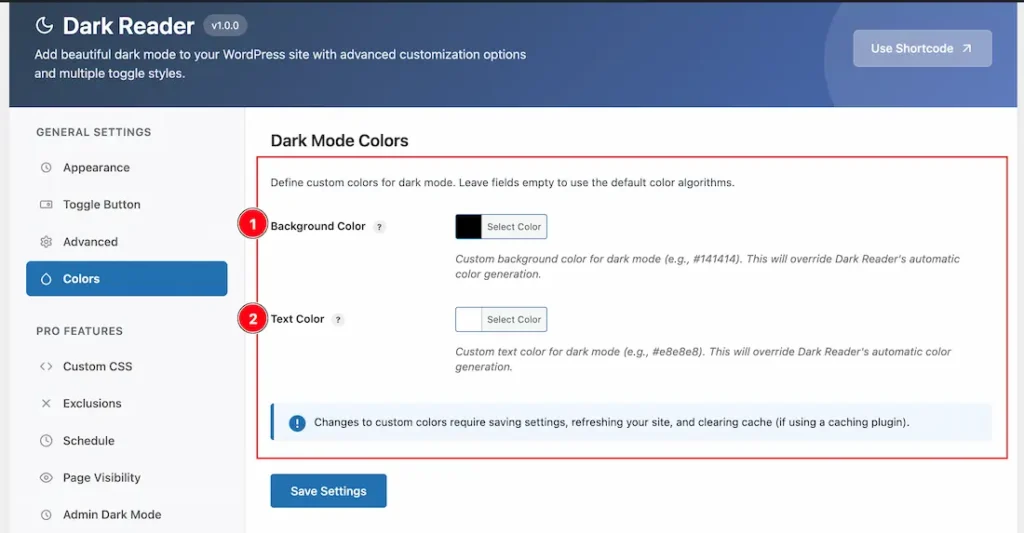Click the PRO FEATURES section header
Screen dimensions: 1024x533
click(79, 331)
